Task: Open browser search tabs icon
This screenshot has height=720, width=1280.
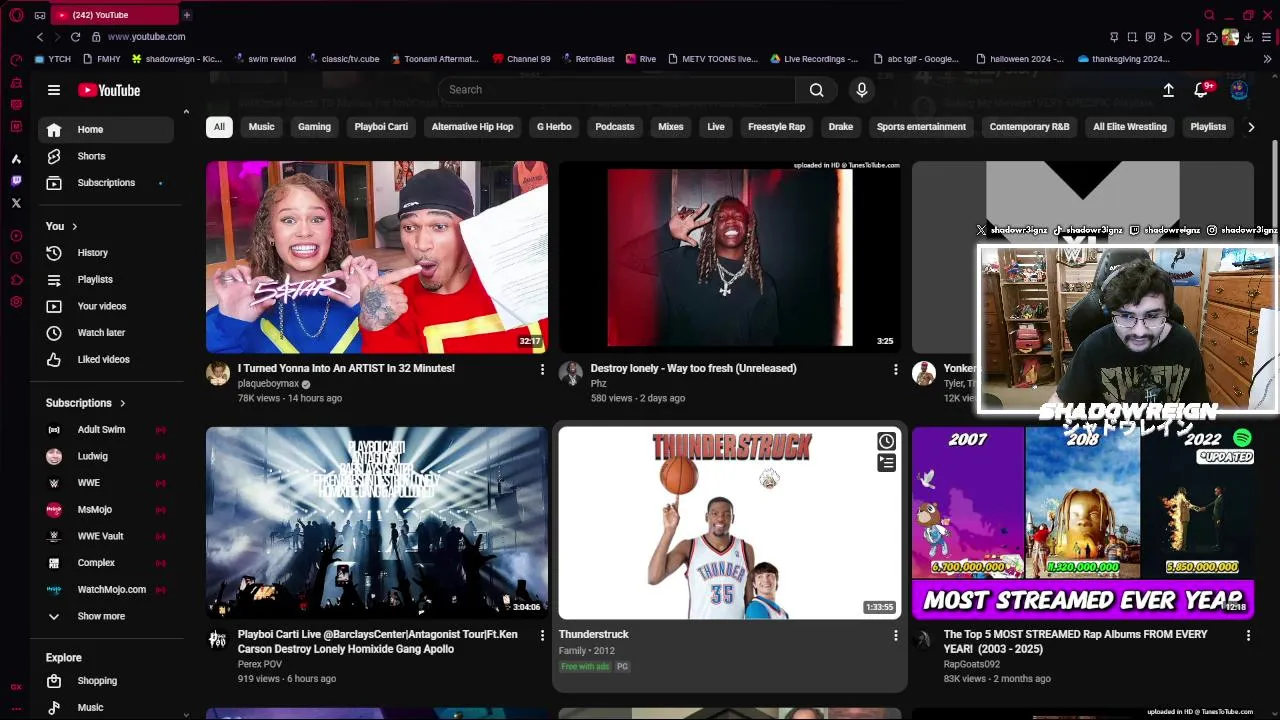Action: 1209,15
